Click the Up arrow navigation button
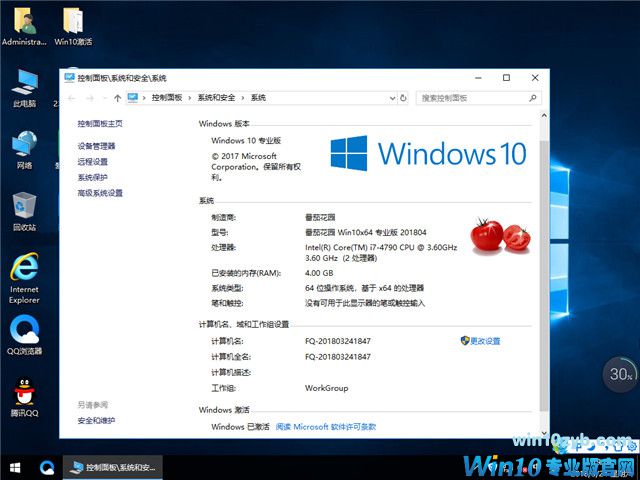Screen dimensions: 640x480 click(x=118, y=98)
